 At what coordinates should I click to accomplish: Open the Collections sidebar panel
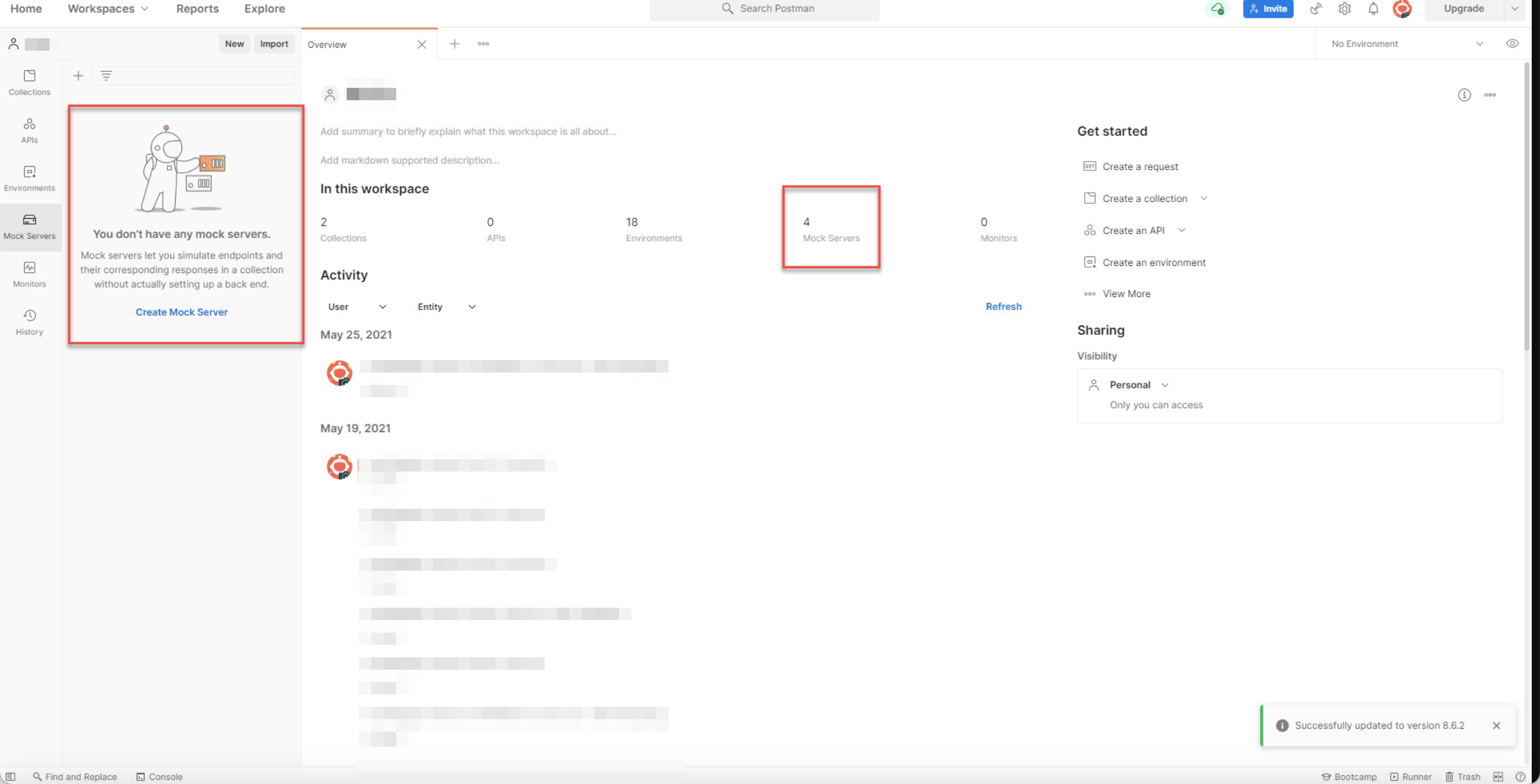[29, 82]
